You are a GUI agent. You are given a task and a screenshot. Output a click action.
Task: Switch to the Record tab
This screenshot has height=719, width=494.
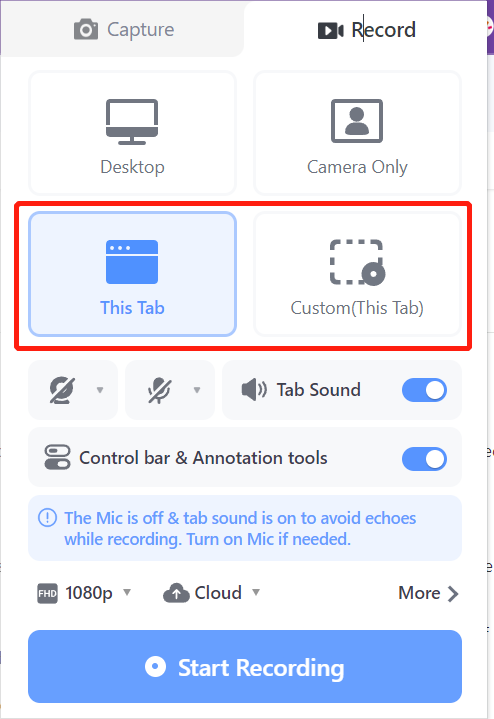point(366,30)
